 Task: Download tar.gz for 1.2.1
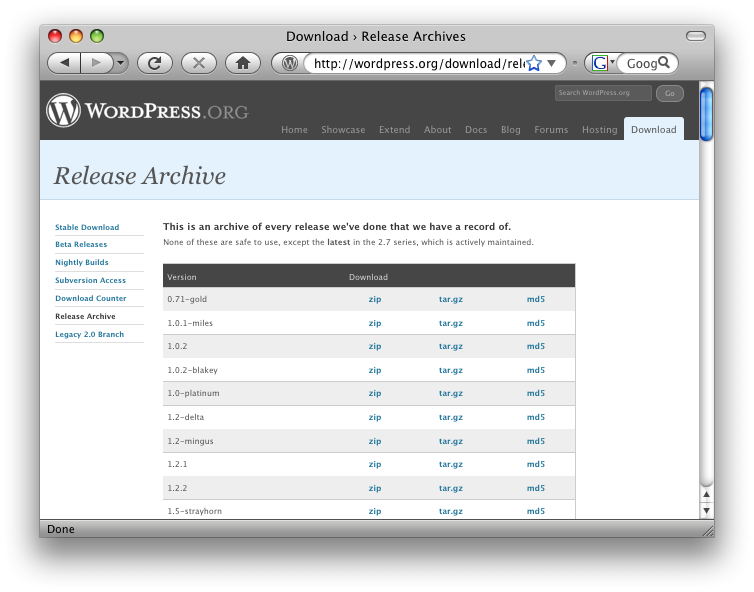451,465
